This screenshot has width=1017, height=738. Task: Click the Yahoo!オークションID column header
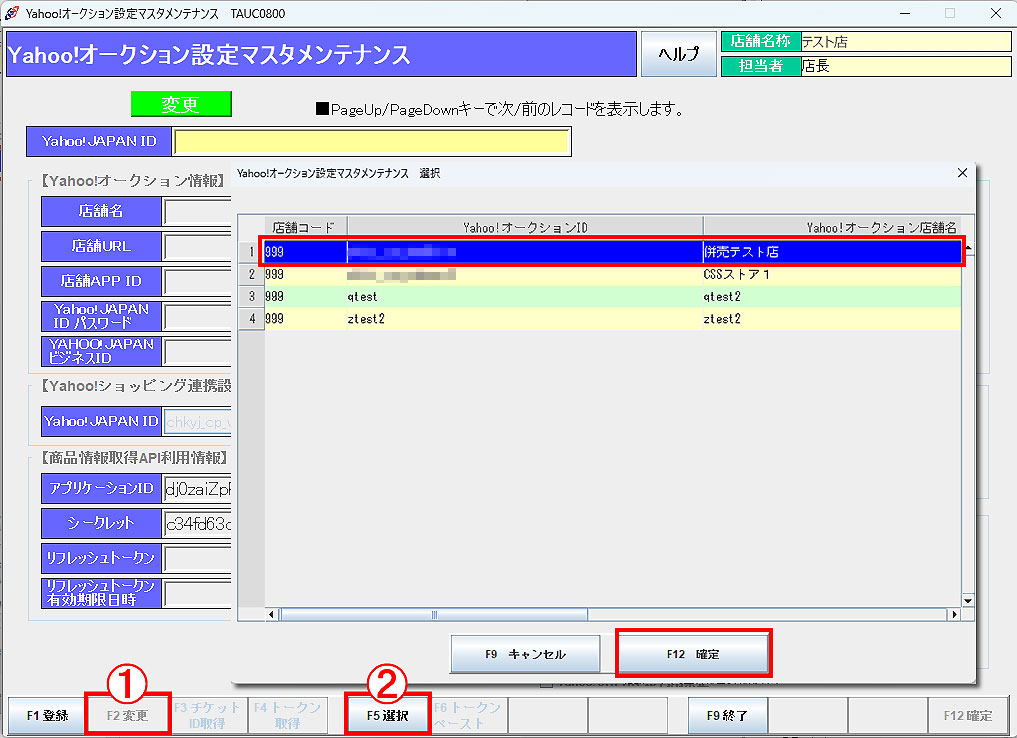[x=525, y=227]
